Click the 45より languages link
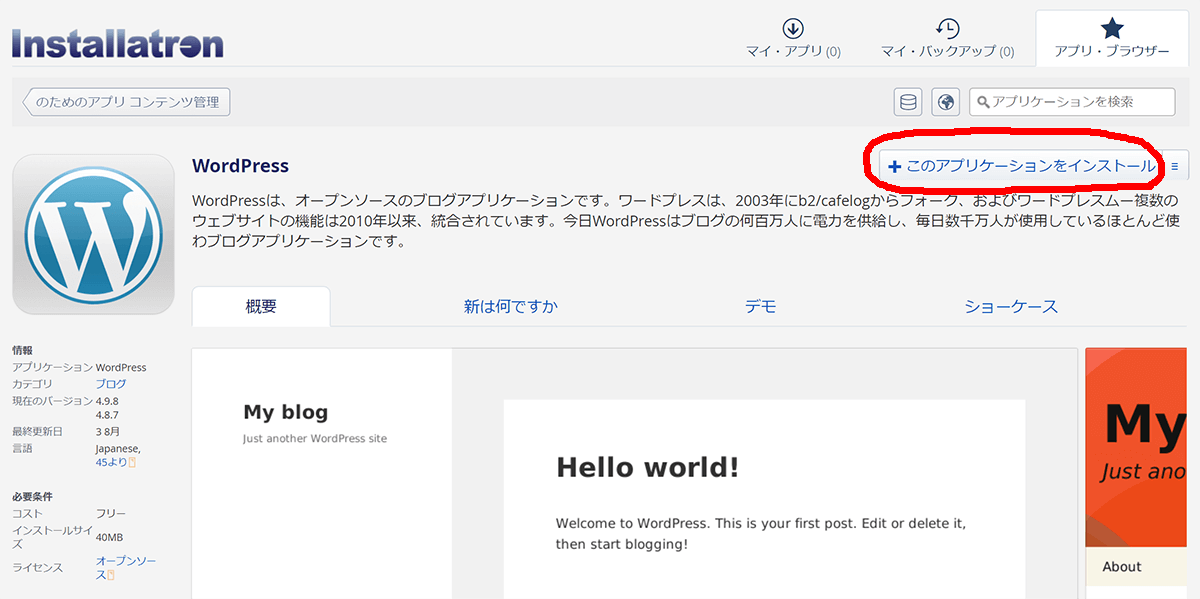The width and height of the screenshot is (1200, 599). pos(112,462)
